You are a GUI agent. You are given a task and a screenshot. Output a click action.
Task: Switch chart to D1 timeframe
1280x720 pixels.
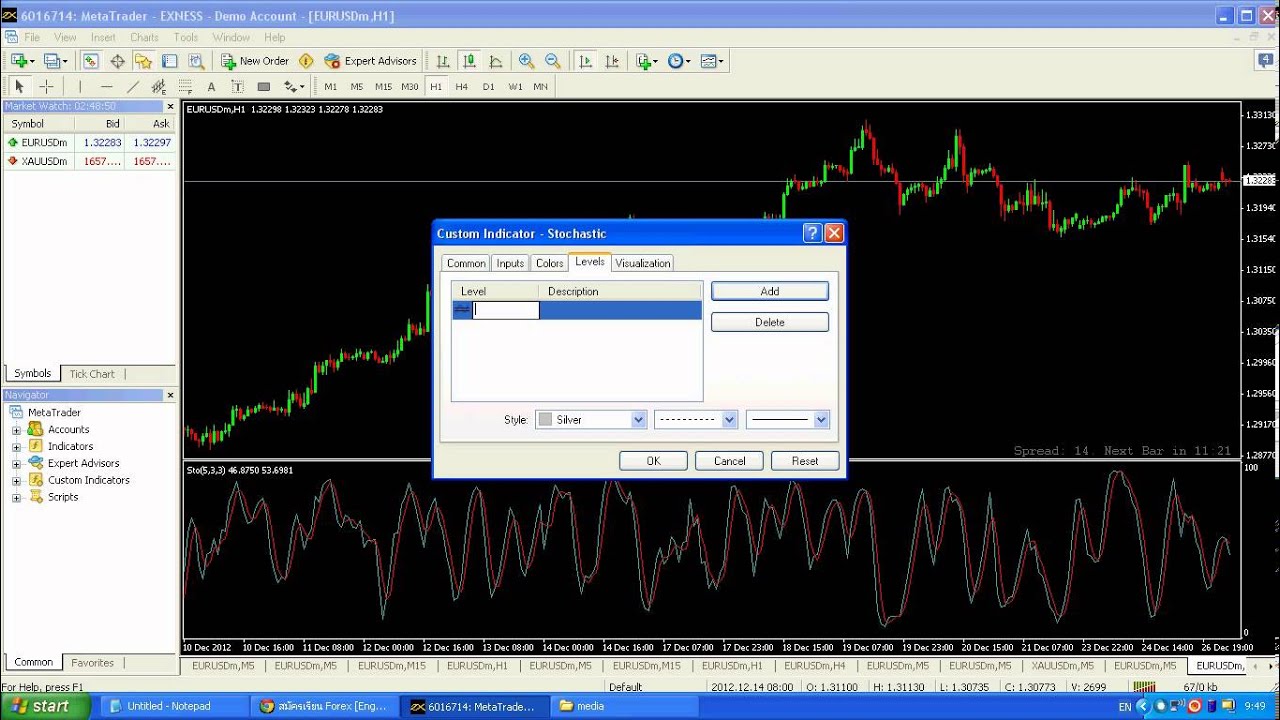488,87
